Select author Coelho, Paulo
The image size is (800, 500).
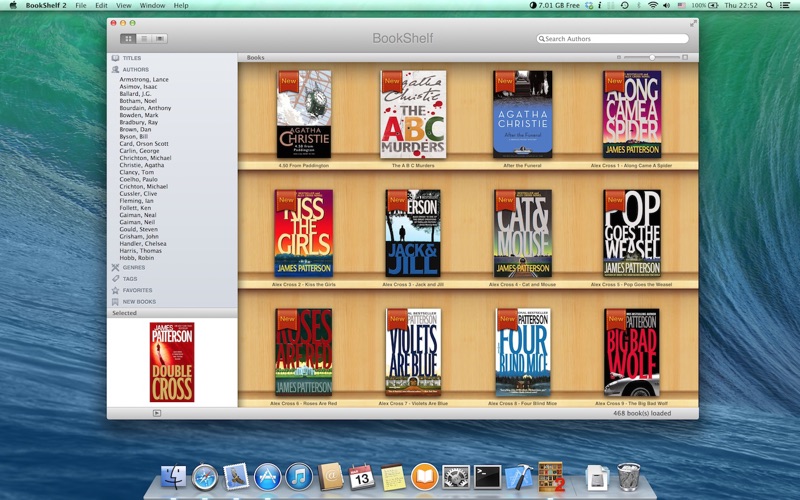(138, 180)
